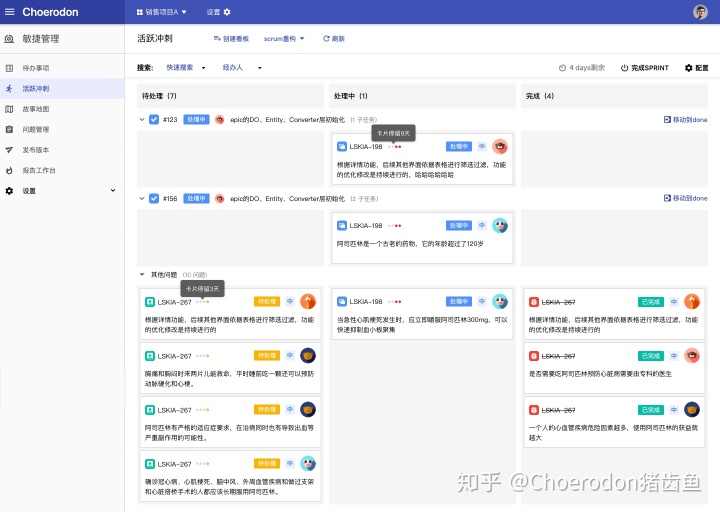
Task: Click the 4 days剩余 clock indicator
Action: [x=582, y=68]
